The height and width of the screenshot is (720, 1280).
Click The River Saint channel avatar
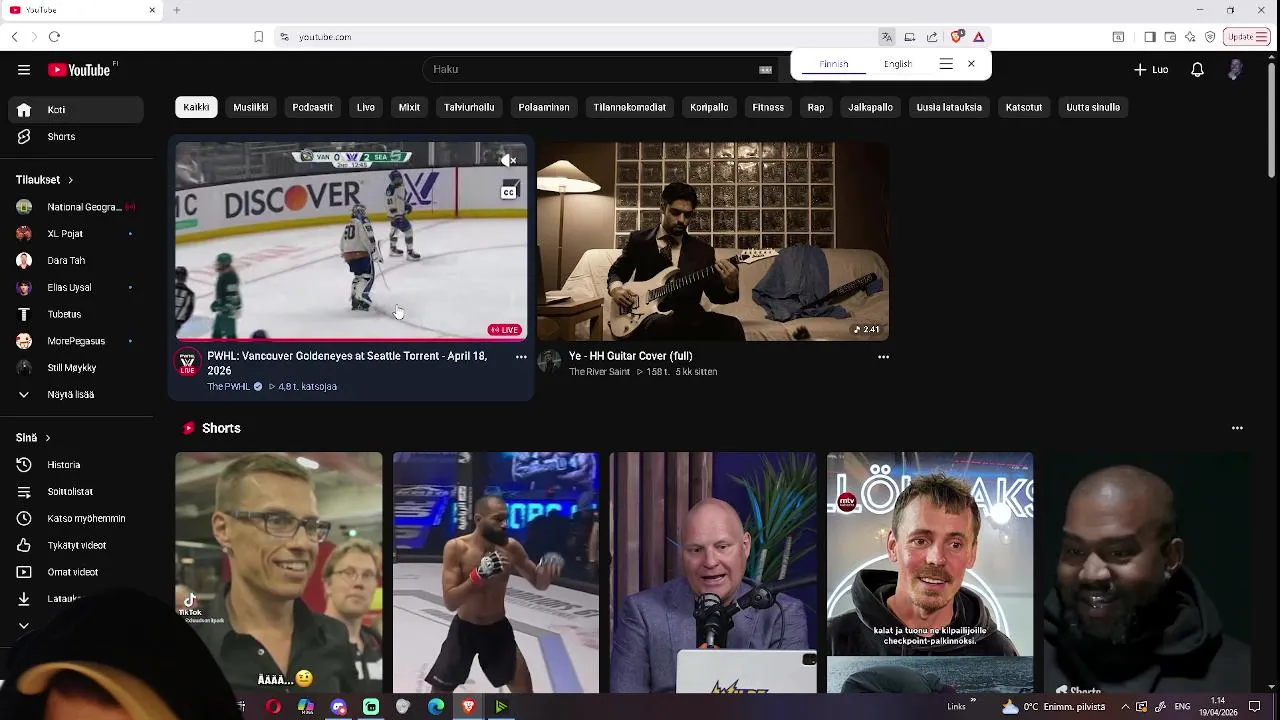coord(550,362)
